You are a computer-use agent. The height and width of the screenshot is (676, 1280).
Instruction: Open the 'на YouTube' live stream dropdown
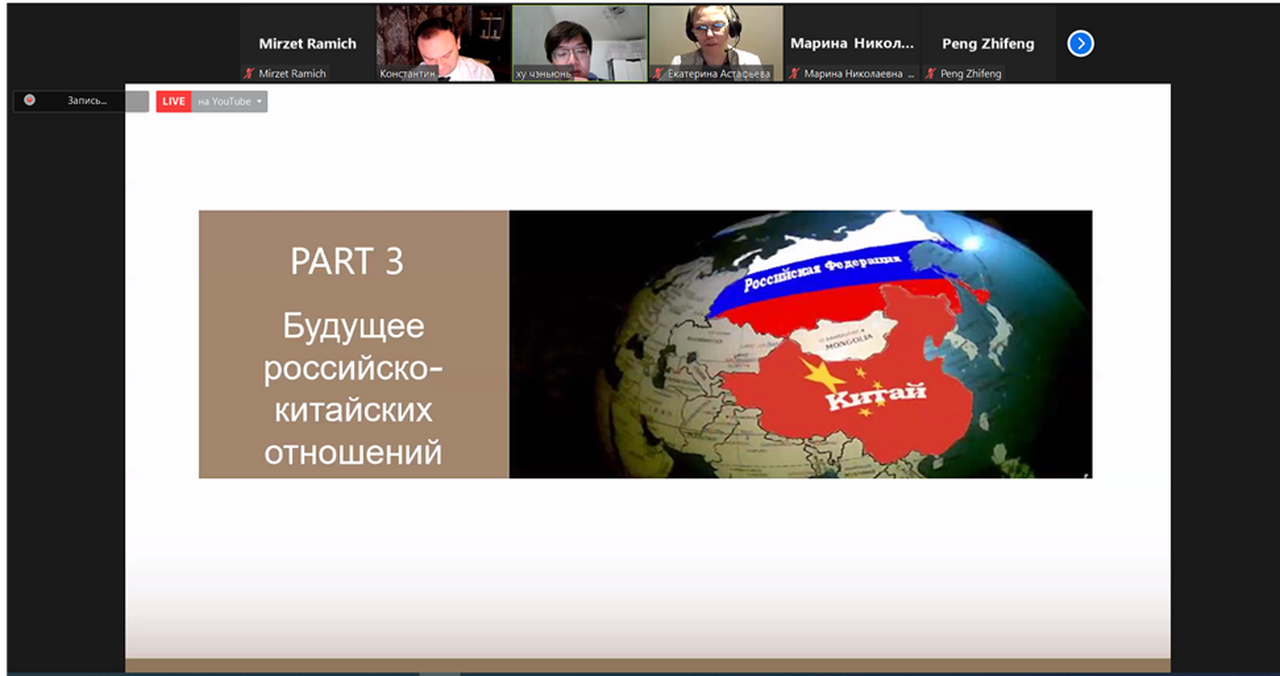coord(230,101)
